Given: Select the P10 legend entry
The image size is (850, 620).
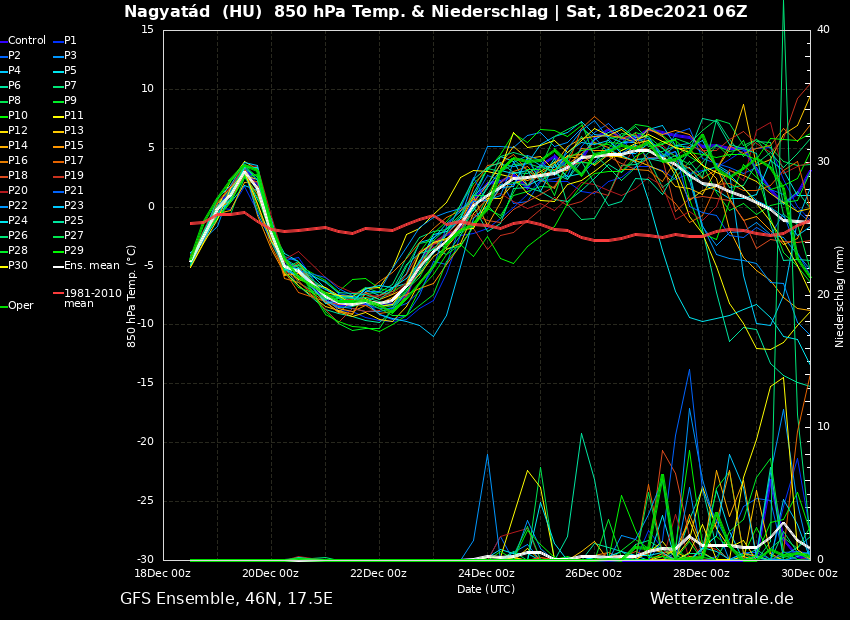Looking at the screenshot, I should [x=18, y=116].
